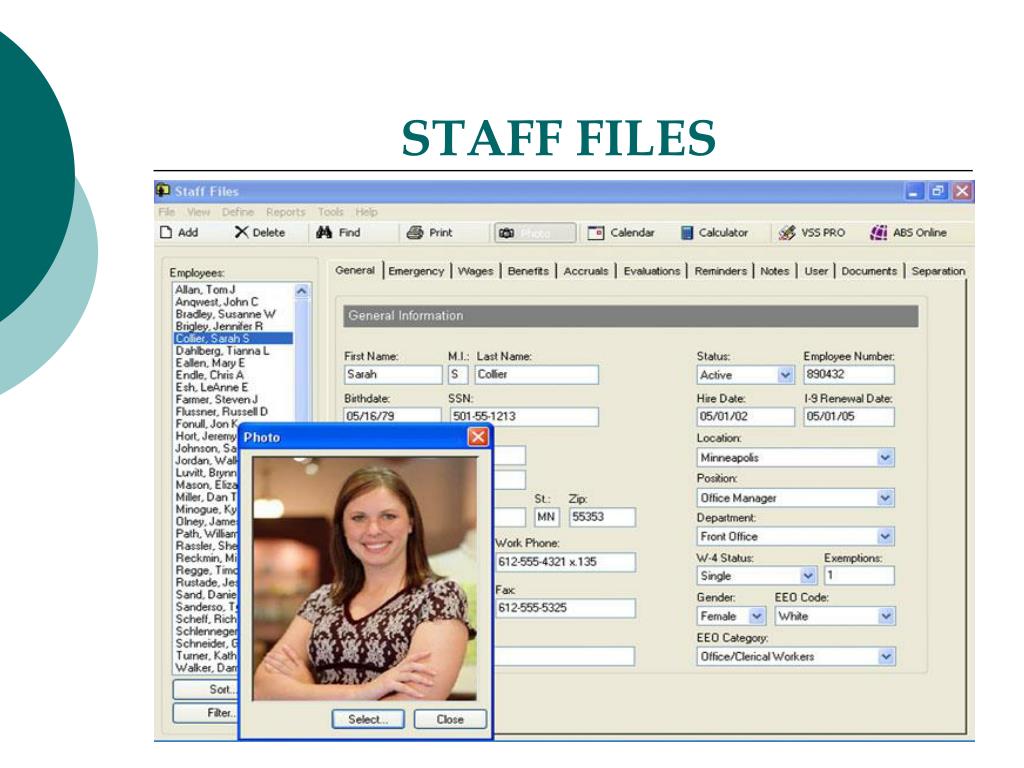Image resolution: width=1024 pixels, height=768 pixels.
Task: Expand the W-4 Status dropdown showing Single
Action: click(x=808, y=576)
